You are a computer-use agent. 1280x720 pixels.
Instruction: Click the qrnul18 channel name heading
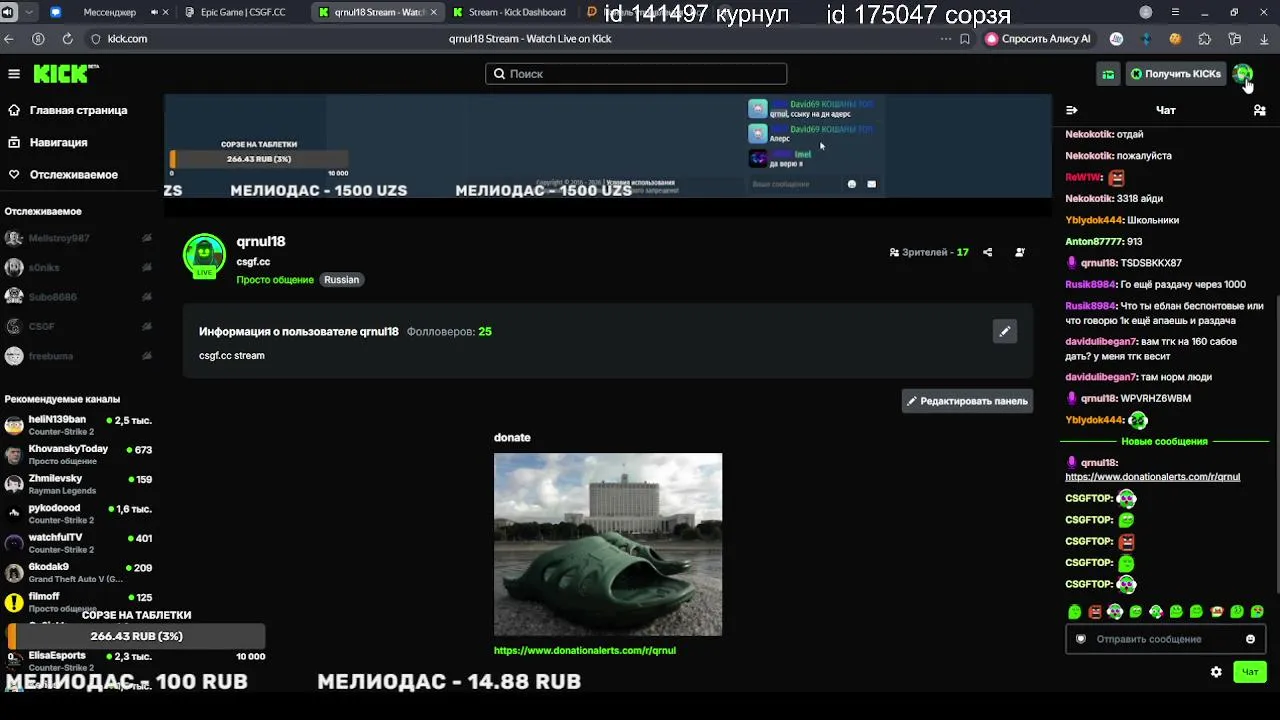(x=261, y=241)
